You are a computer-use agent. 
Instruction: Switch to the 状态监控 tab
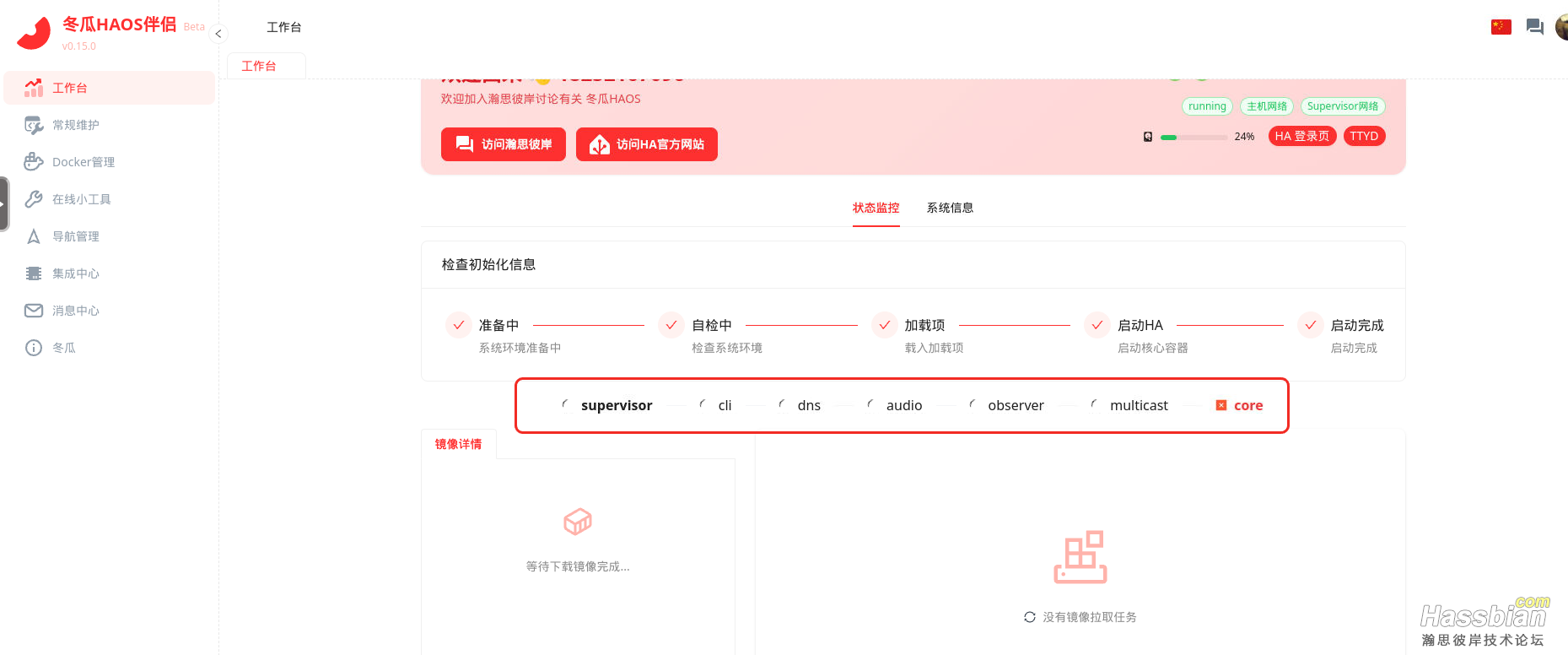coord(876,208)
